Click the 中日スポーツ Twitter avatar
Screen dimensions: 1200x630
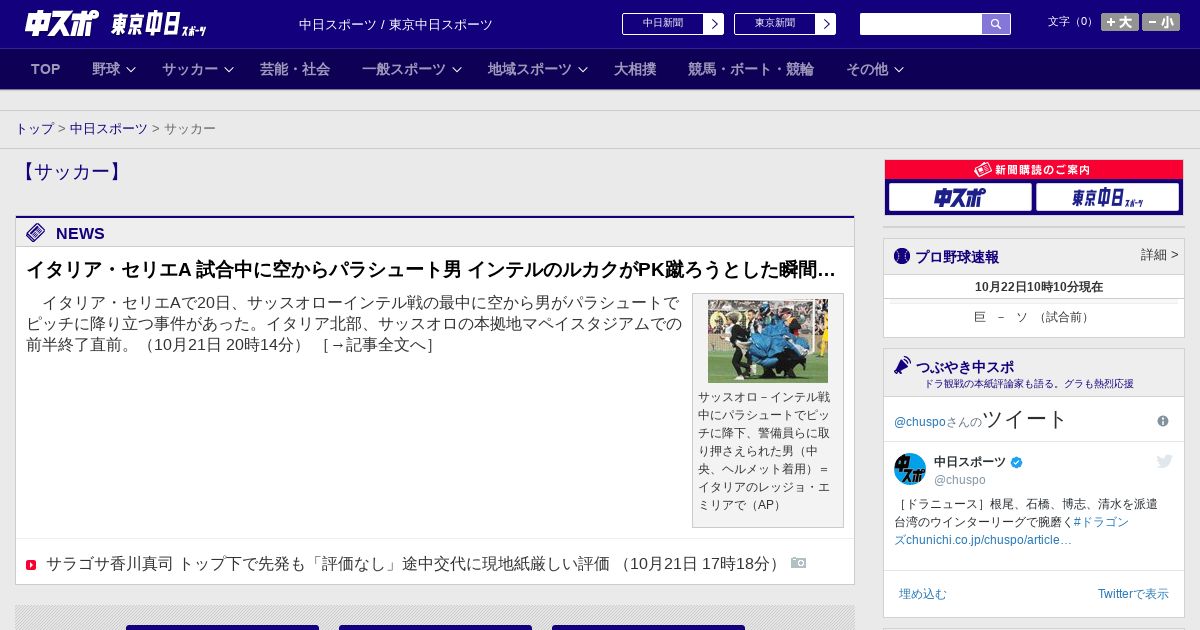click(x=910, y=469)
